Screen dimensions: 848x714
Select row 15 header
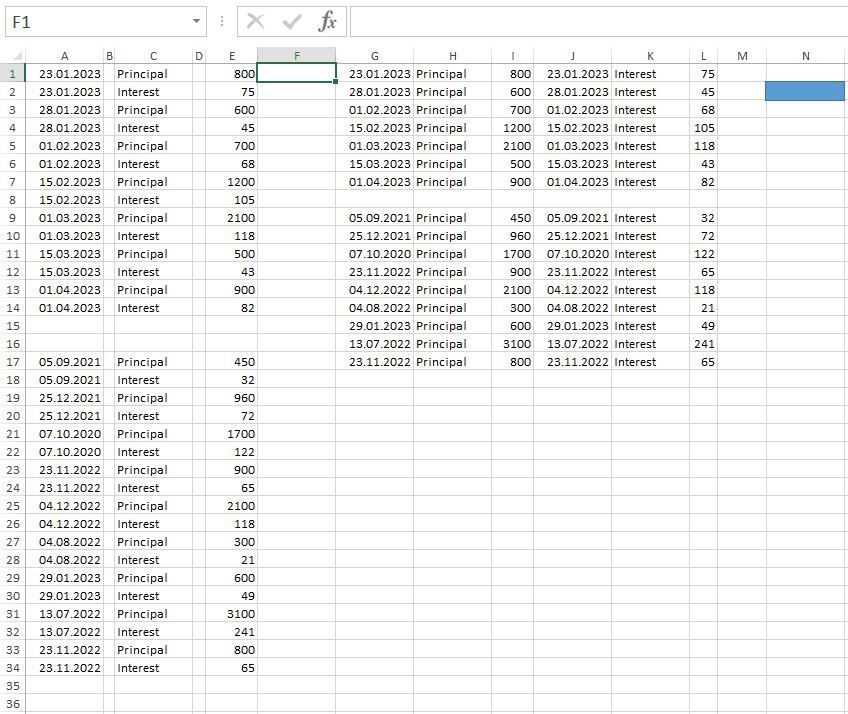tap(12, 326)
